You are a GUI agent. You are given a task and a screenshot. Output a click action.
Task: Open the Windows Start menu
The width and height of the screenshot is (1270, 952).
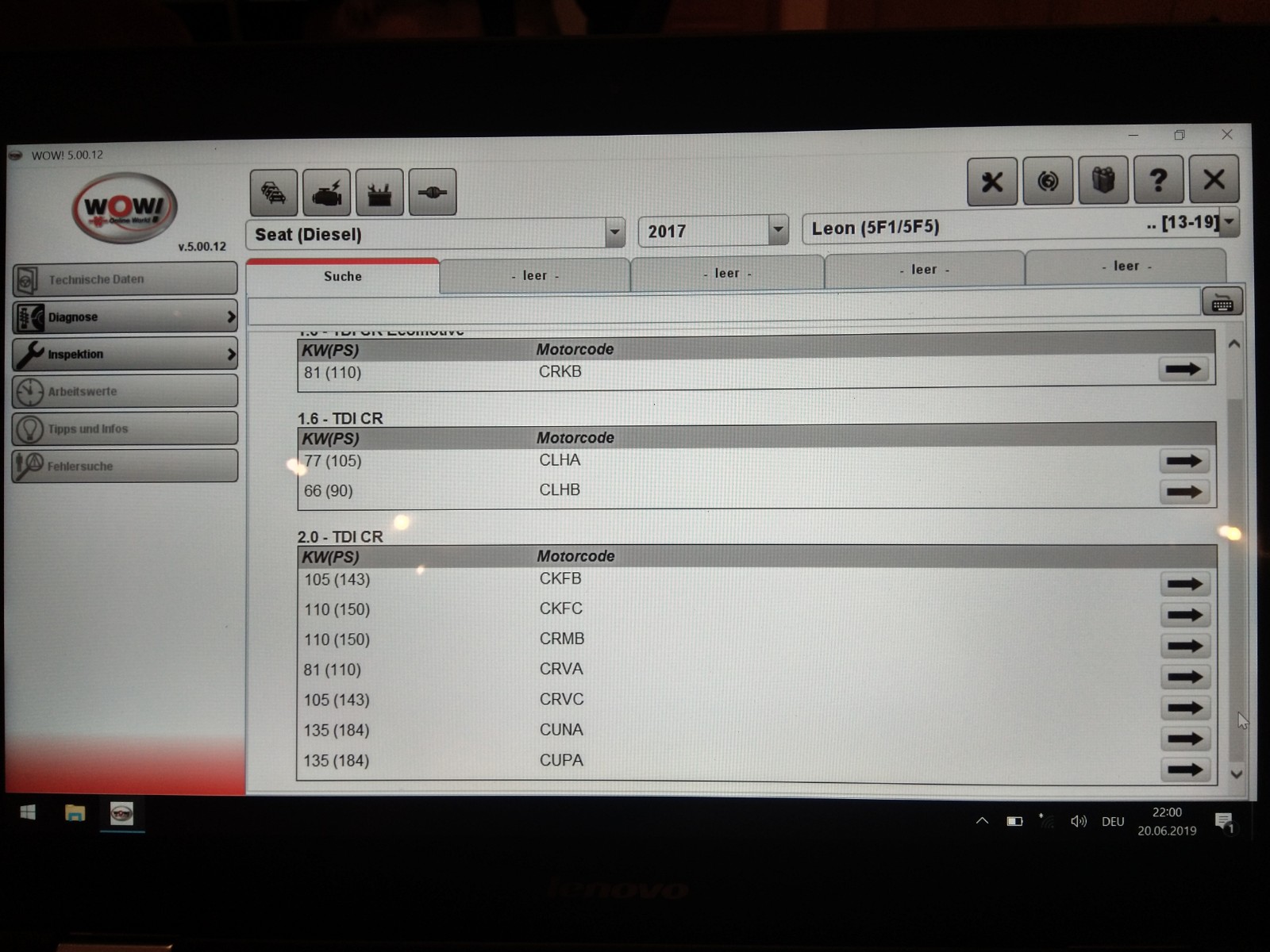click(28, 812)
